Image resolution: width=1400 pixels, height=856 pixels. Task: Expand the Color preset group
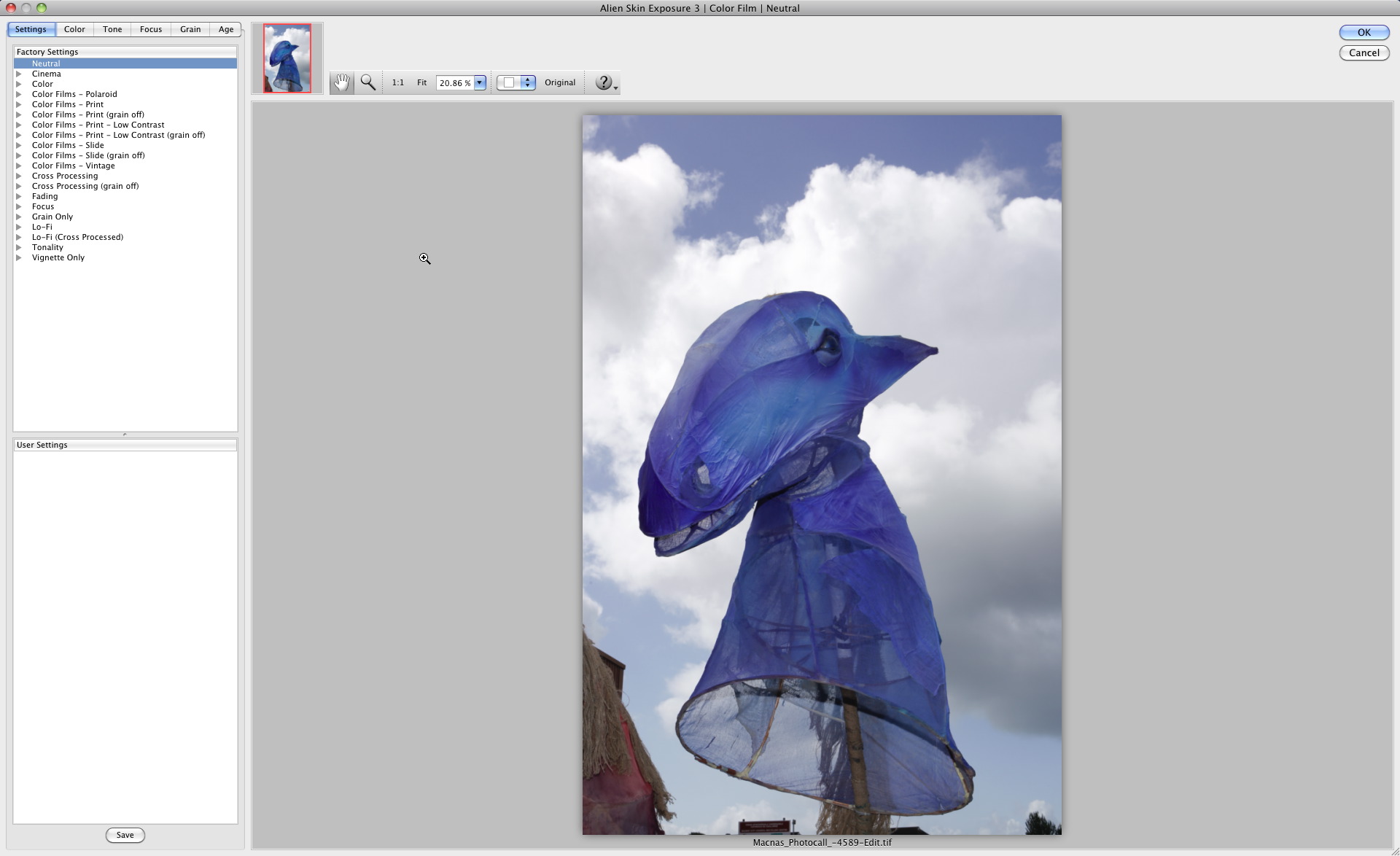tap(19, 84)
